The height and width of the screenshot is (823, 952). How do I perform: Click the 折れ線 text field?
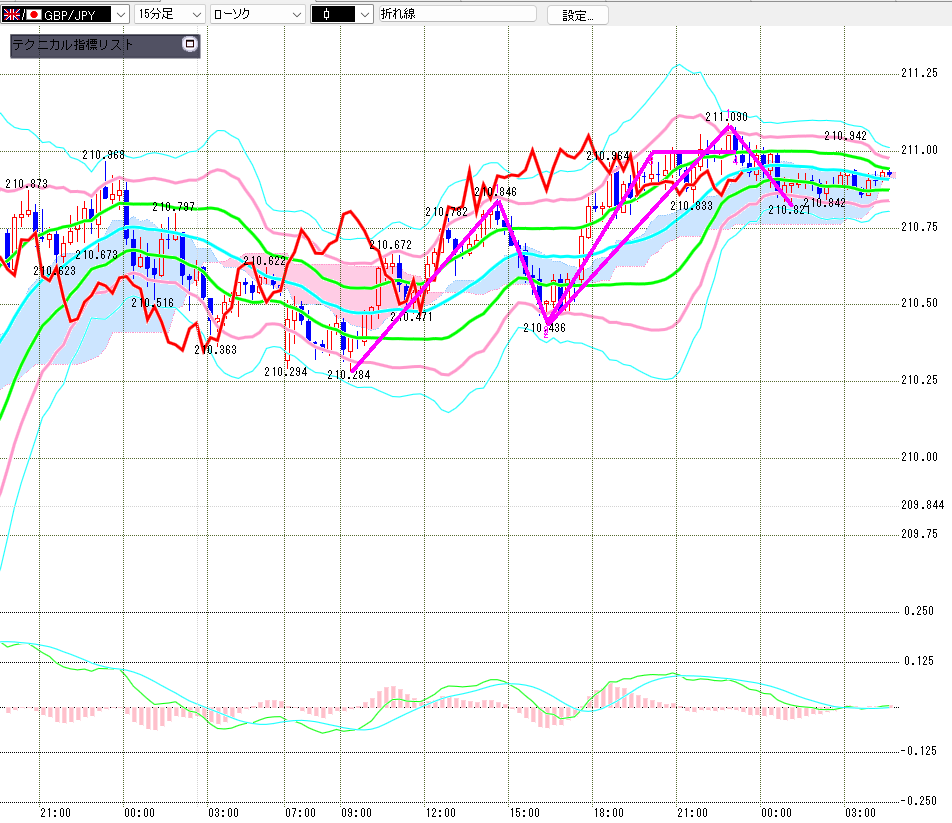[x=458, y=13]
